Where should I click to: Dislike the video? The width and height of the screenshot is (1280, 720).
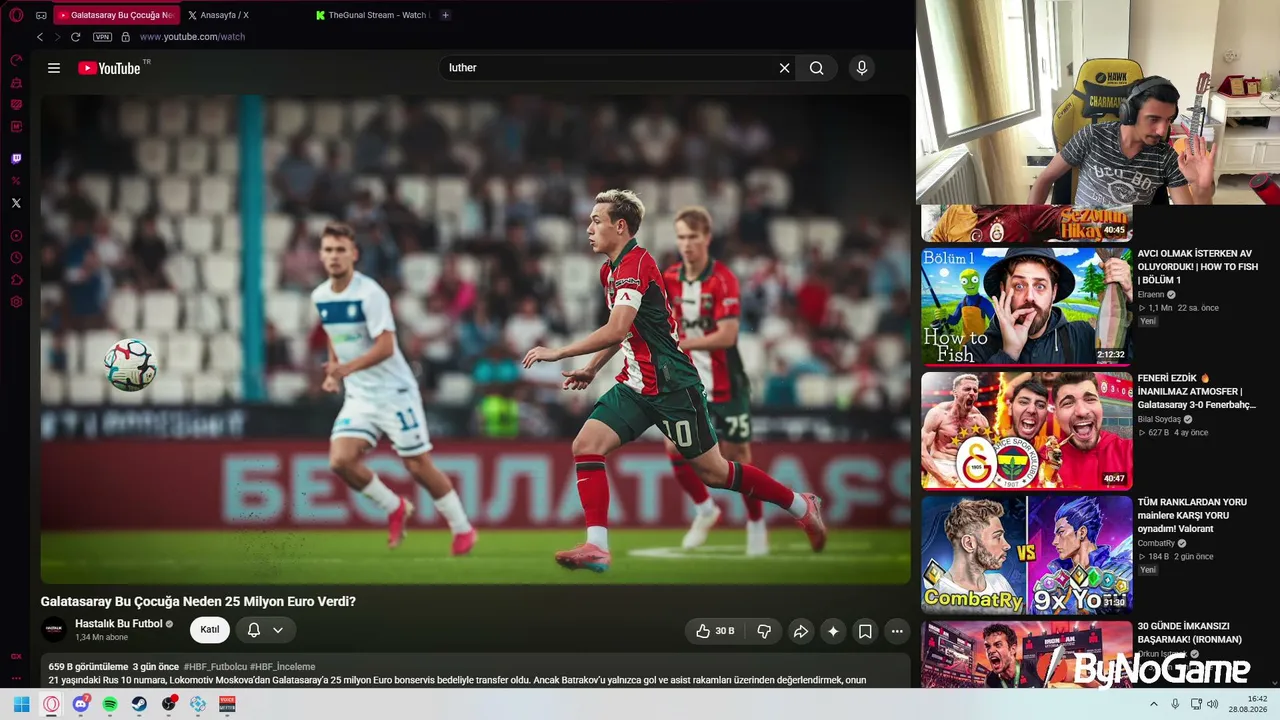pos(764,631)
